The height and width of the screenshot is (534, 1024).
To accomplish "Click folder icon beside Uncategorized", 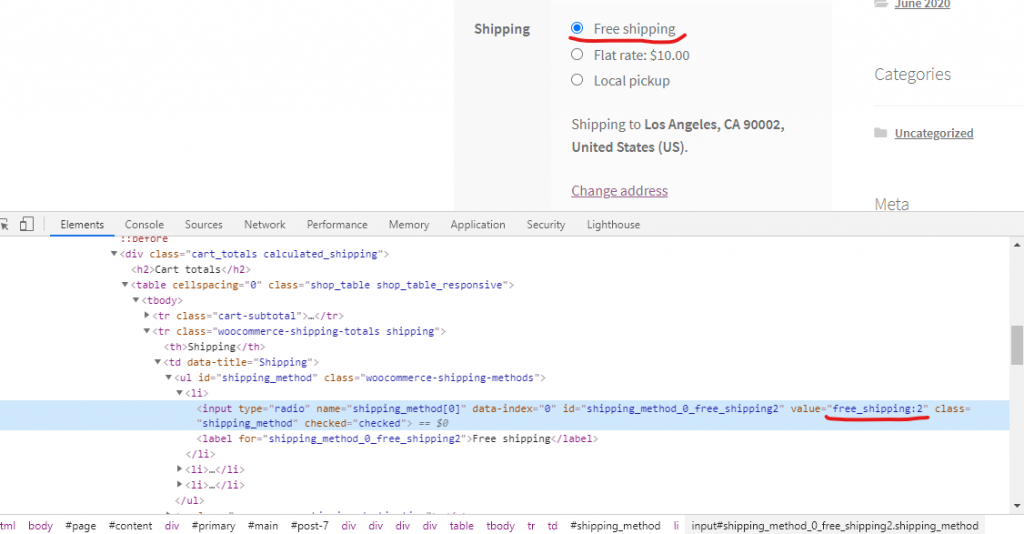I will coord(880,133).
